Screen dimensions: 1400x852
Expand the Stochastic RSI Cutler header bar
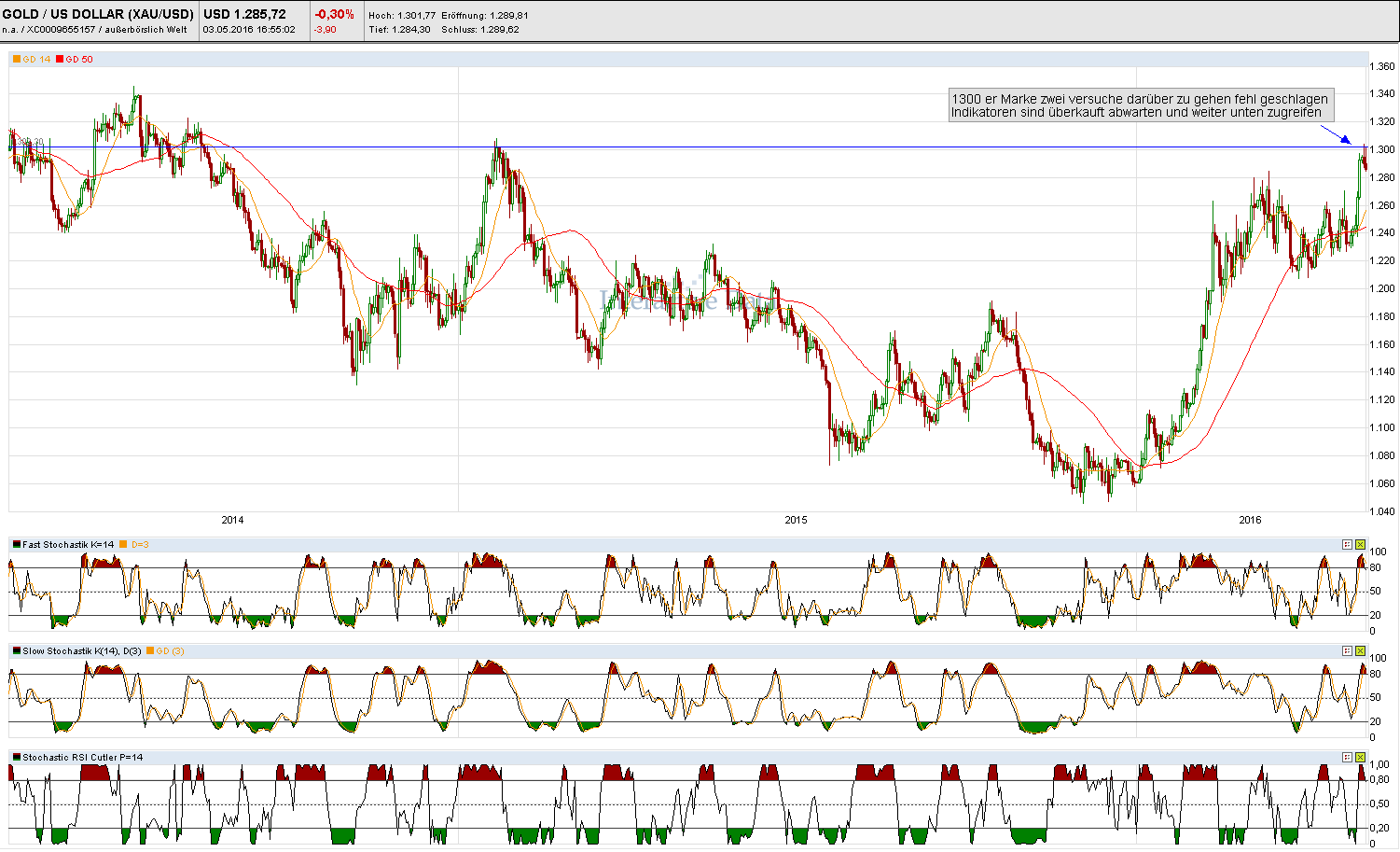pos(653,759)
